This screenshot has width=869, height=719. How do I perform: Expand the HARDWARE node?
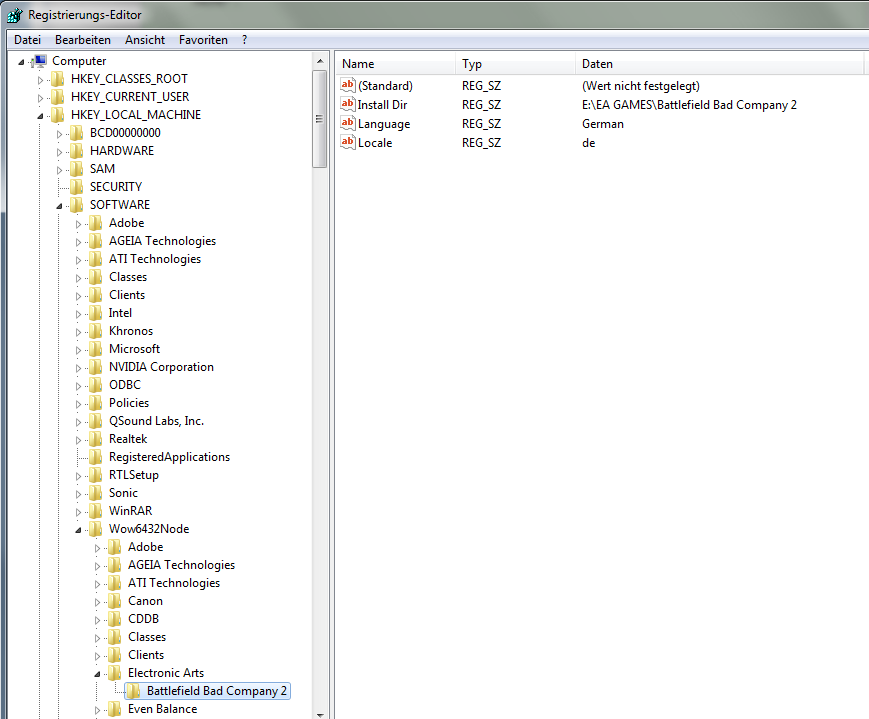pos(59,152)
